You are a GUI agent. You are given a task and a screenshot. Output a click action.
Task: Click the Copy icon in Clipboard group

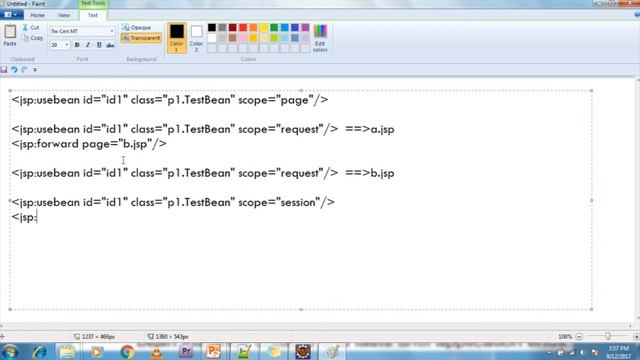tap(25, 38)
